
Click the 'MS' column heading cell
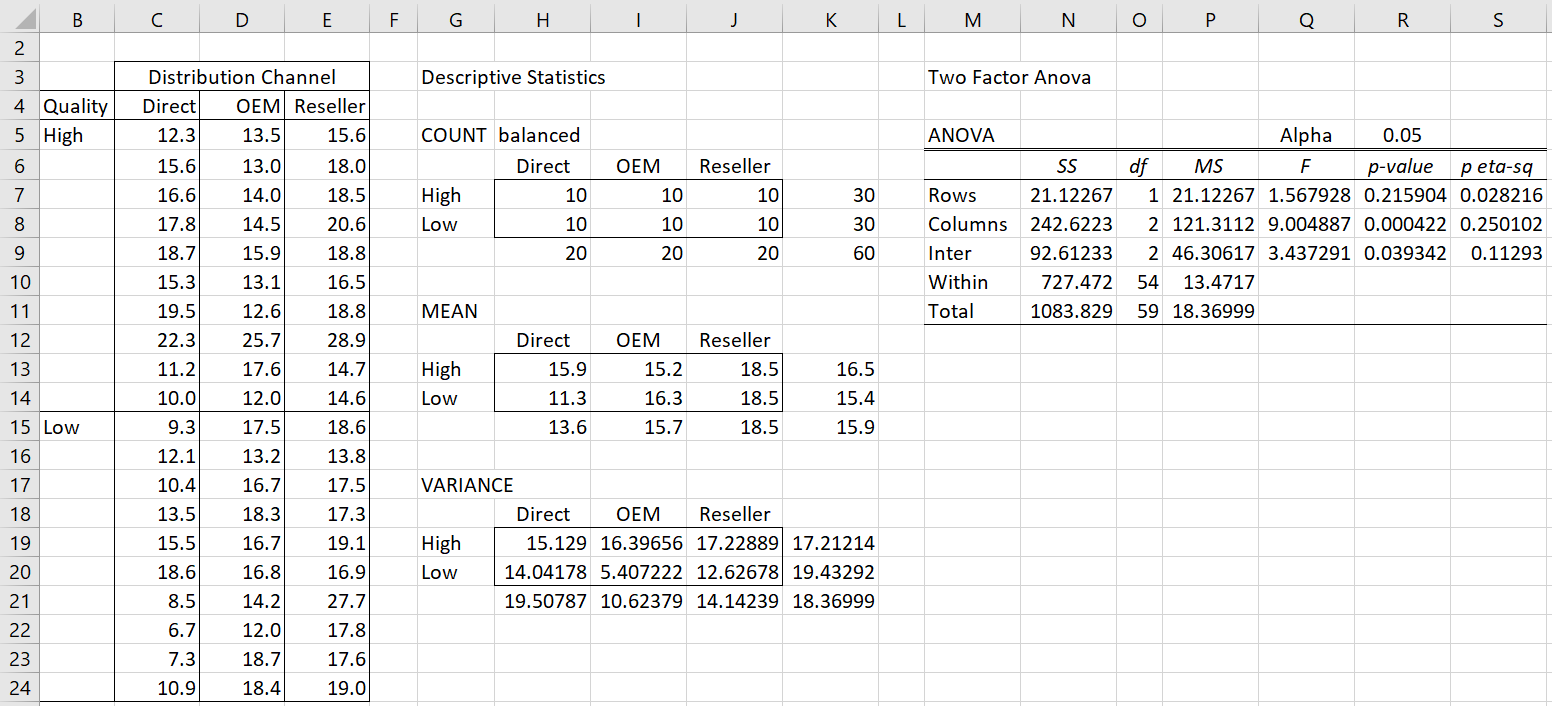[x=1210, y=166]
